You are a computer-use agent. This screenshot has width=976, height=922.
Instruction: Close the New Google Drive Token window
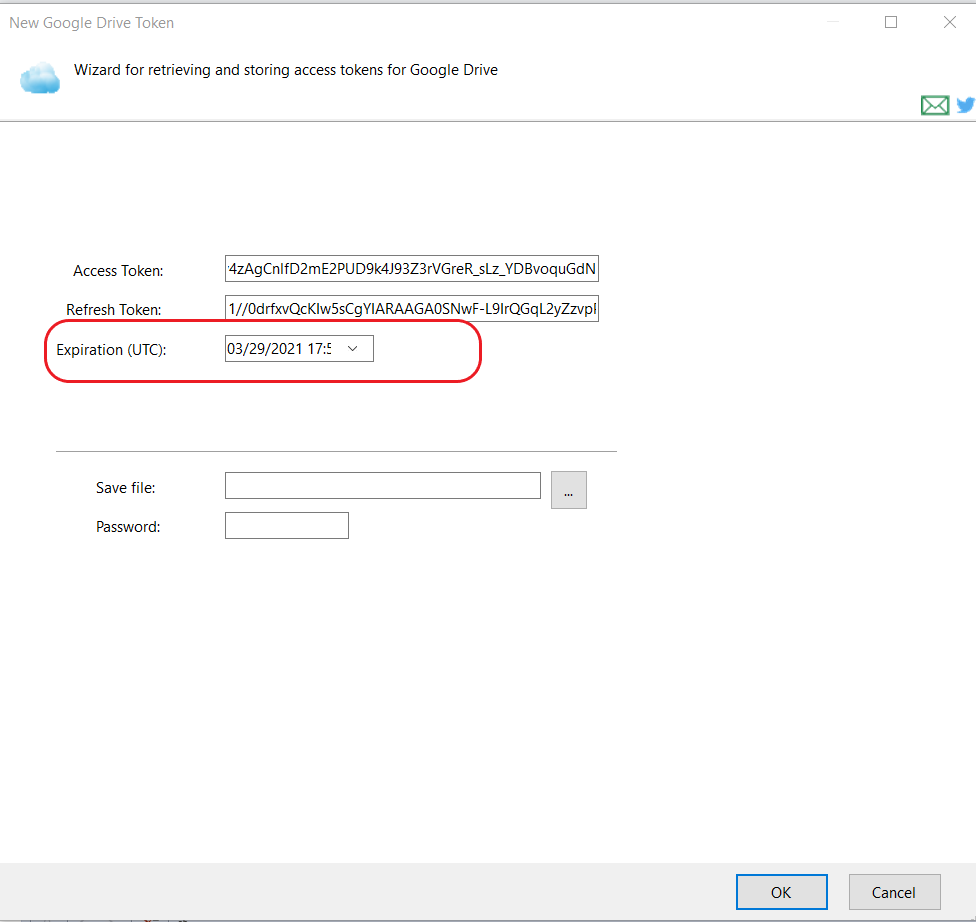[950, 22]
